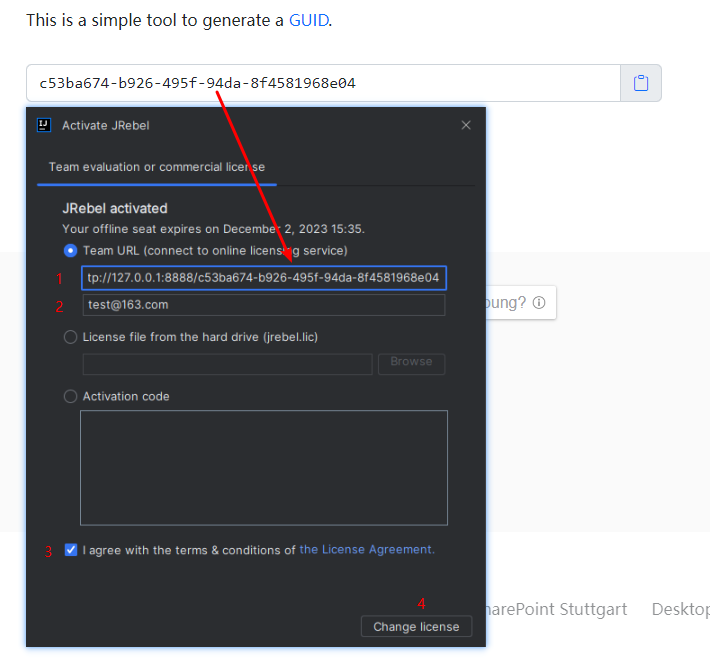The height and width of the screenshot is (658, 710).
Task: Click the Desktop link at the right edge
Action: point(681,609)
